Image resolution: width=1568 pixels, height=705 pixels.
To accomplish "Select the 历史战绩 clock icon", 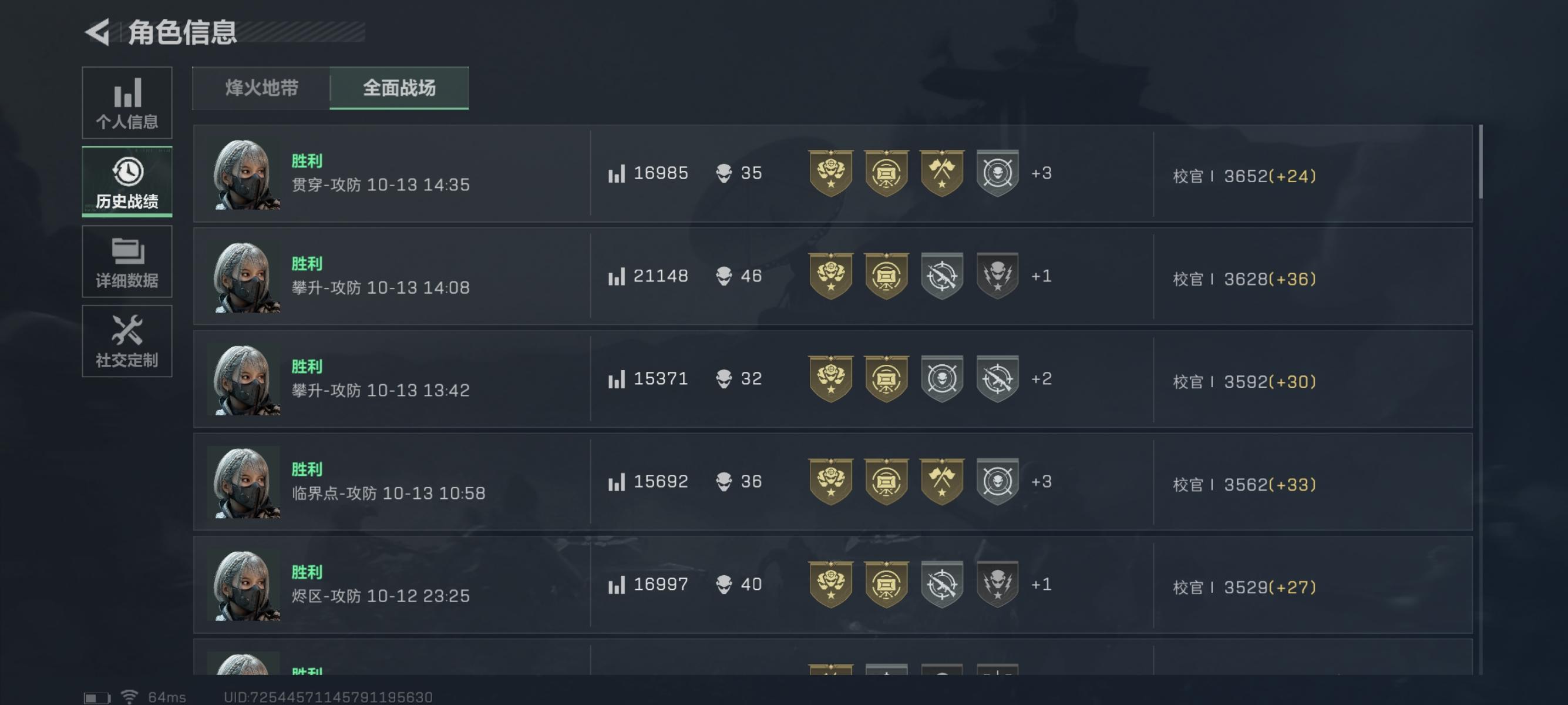I will (x=127, y=172).
